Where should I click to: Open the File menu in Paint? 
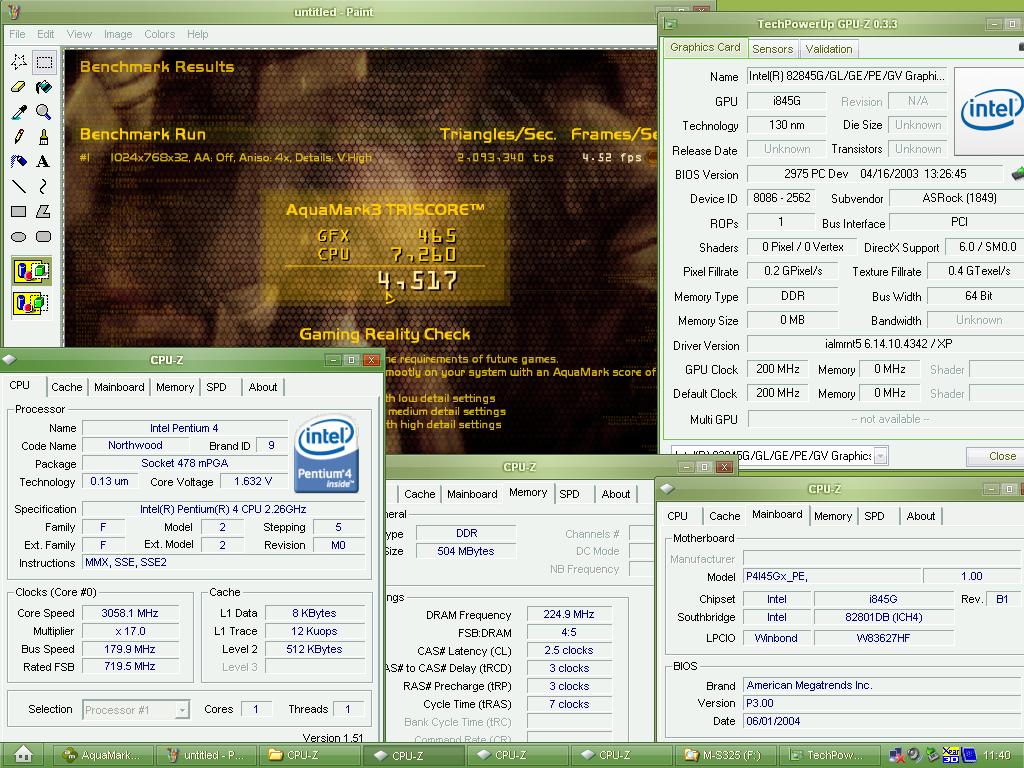[x=17, y=34]
